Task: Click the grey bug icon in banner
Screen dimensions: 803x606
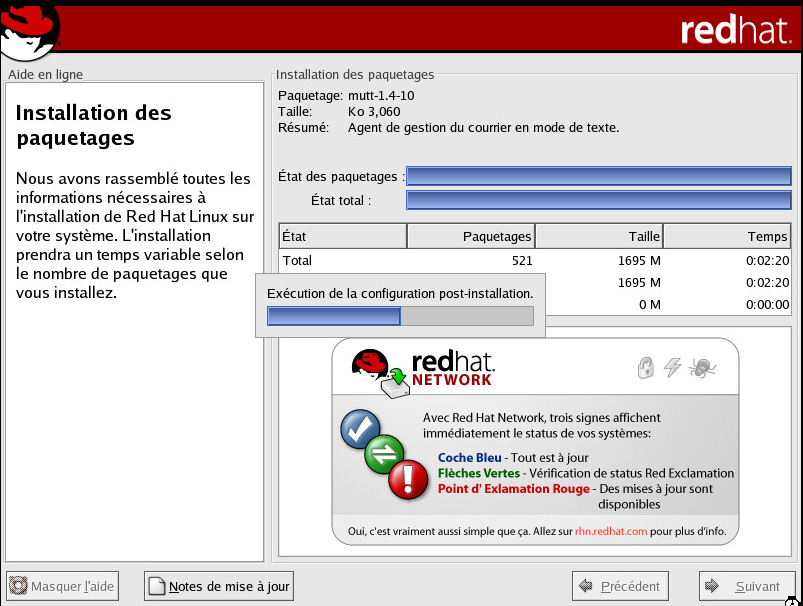Action: point(702,368)
